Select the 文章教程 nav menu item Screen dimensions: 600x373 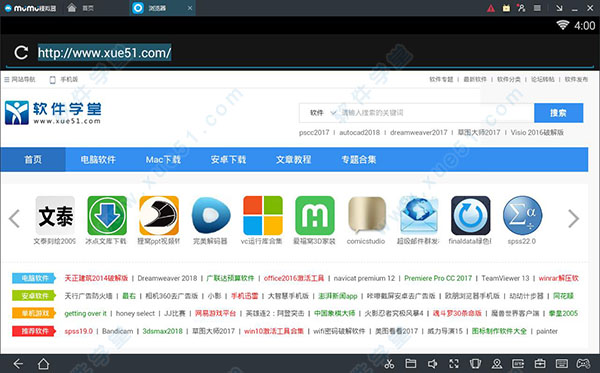293,160
